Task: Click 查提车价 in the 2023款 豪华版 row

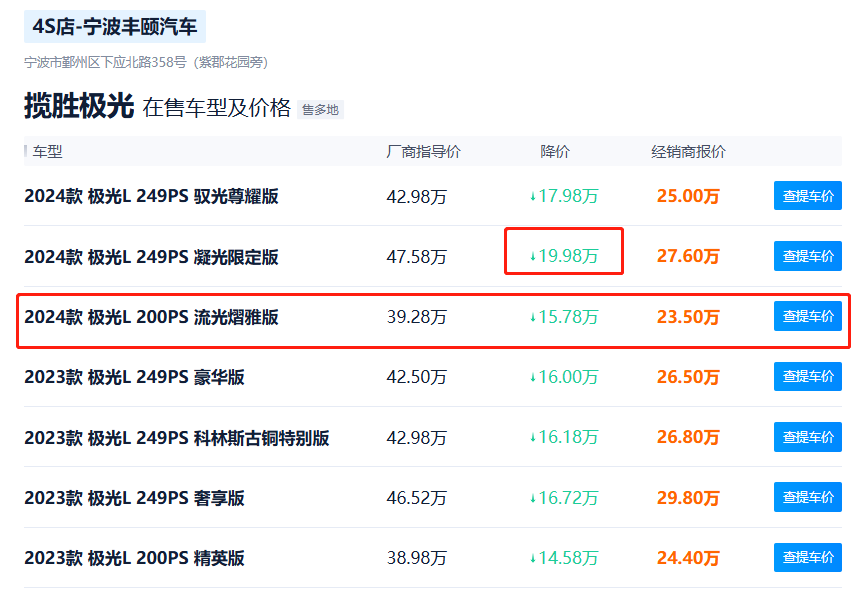Action: [808, 377]
